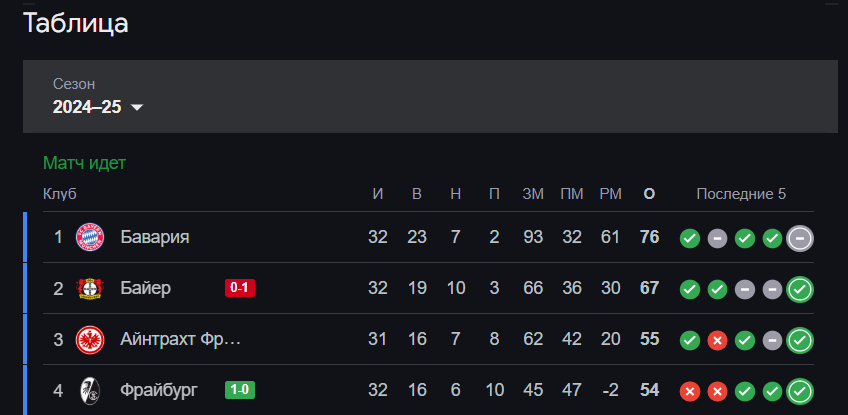This screenshot has width=848, height=415.
Task: Open the Бавария team link
Action: pos(155,237)
